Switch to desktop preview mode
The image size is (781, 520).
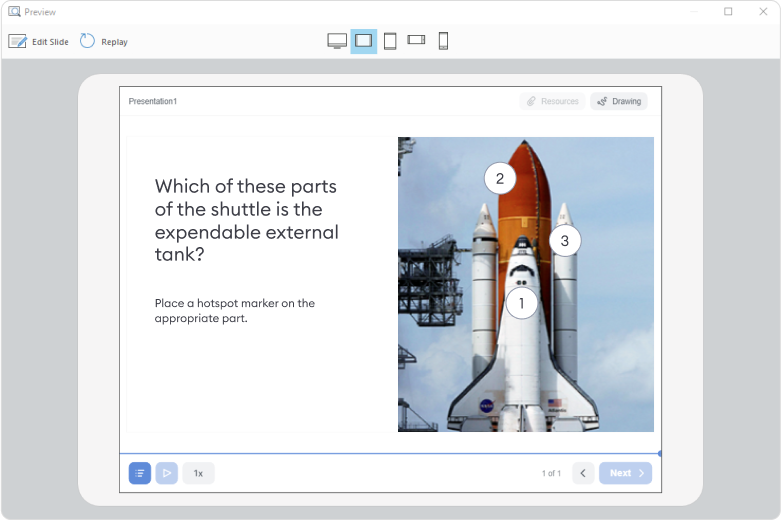pos(337,41)
